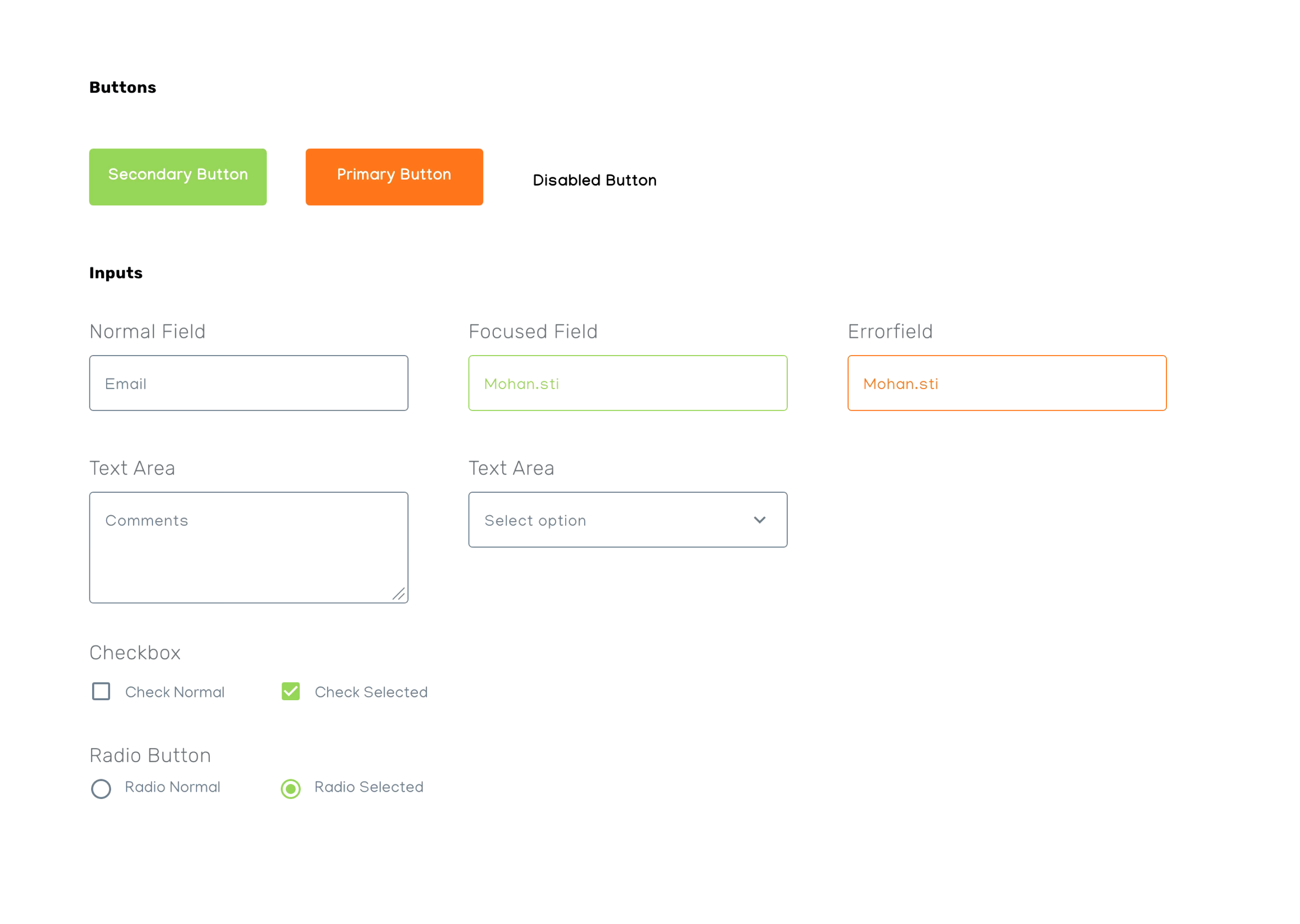
Task: Click the Radio Selected label text
Action: click(x=369, y=787)
